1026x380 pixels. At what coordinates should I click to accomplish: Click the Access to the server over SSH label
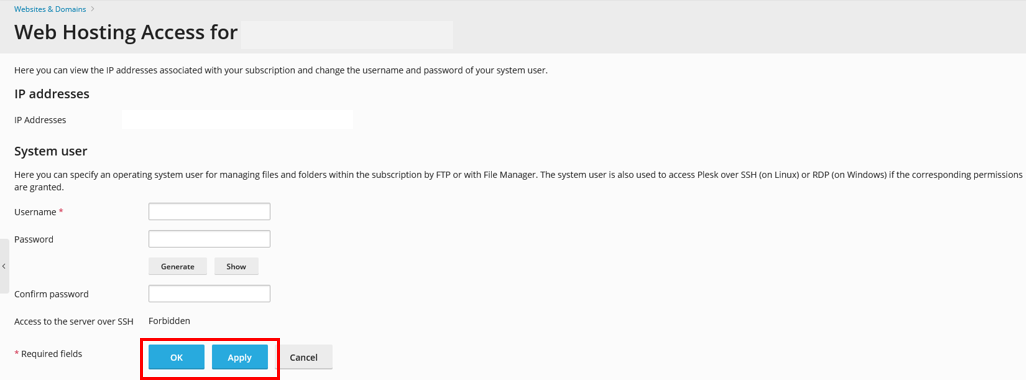click(74, 320)
